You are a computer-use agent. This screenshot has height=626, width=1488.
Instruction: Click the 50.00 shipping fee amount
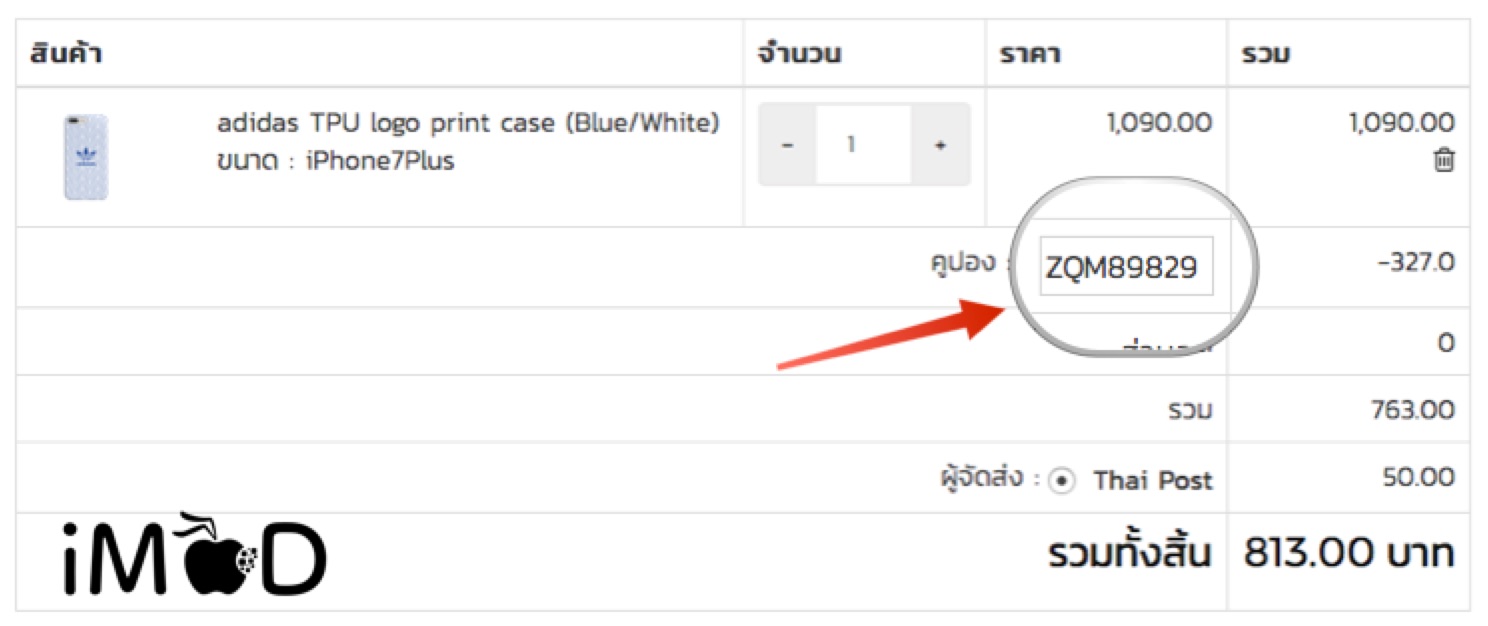click(1418, 477)
